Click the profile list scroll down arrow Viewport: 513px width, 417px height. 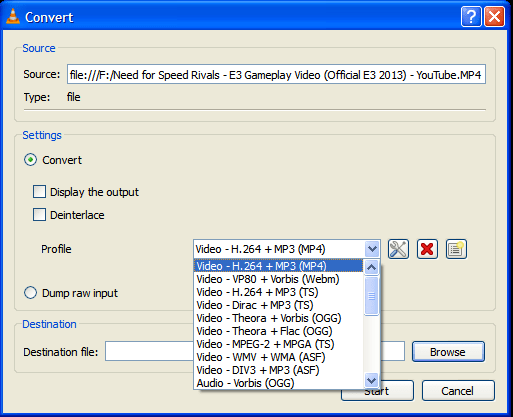coord(371,380)
